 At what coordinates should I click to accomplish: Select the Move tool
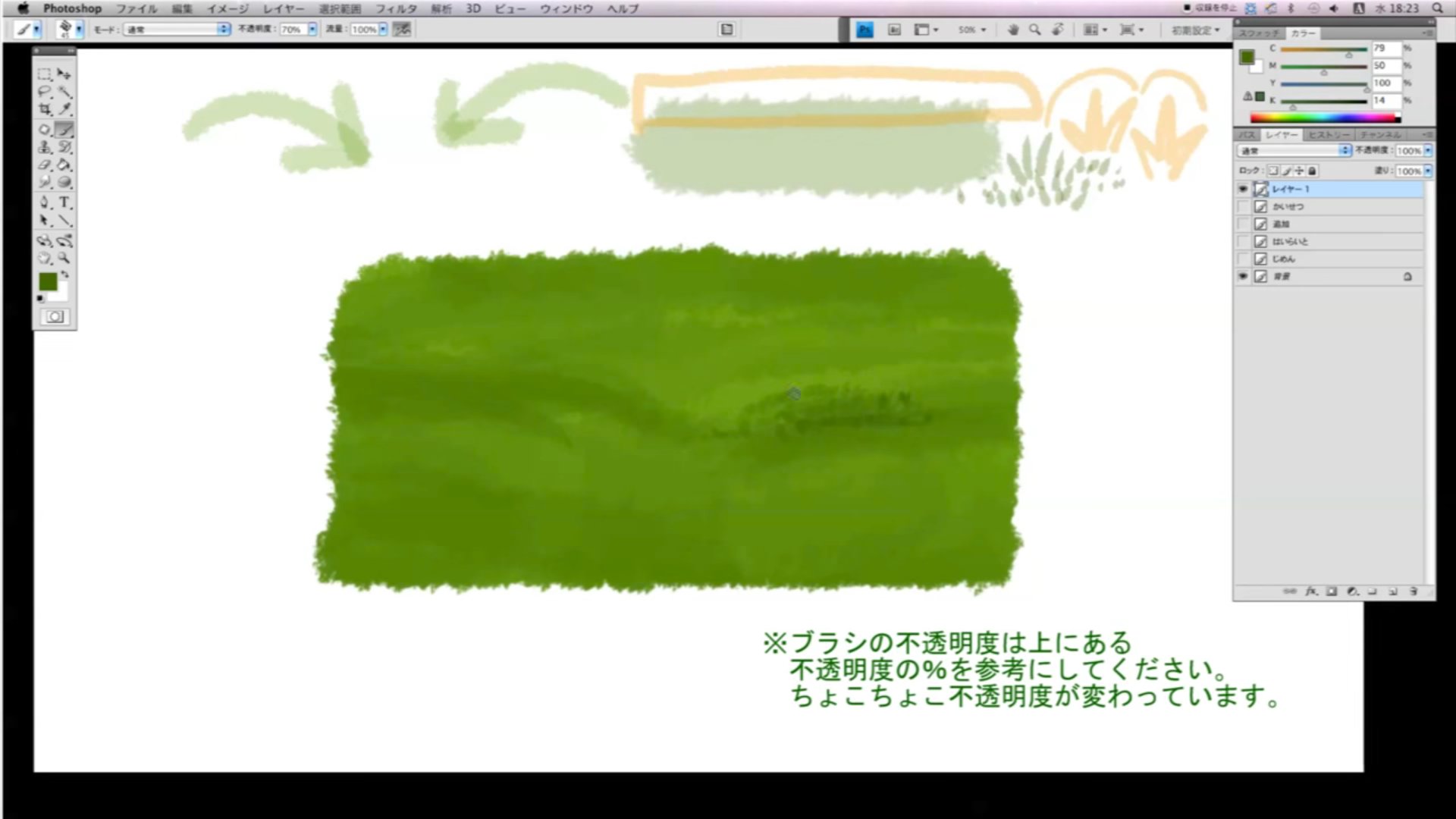[x=64, y=74]
